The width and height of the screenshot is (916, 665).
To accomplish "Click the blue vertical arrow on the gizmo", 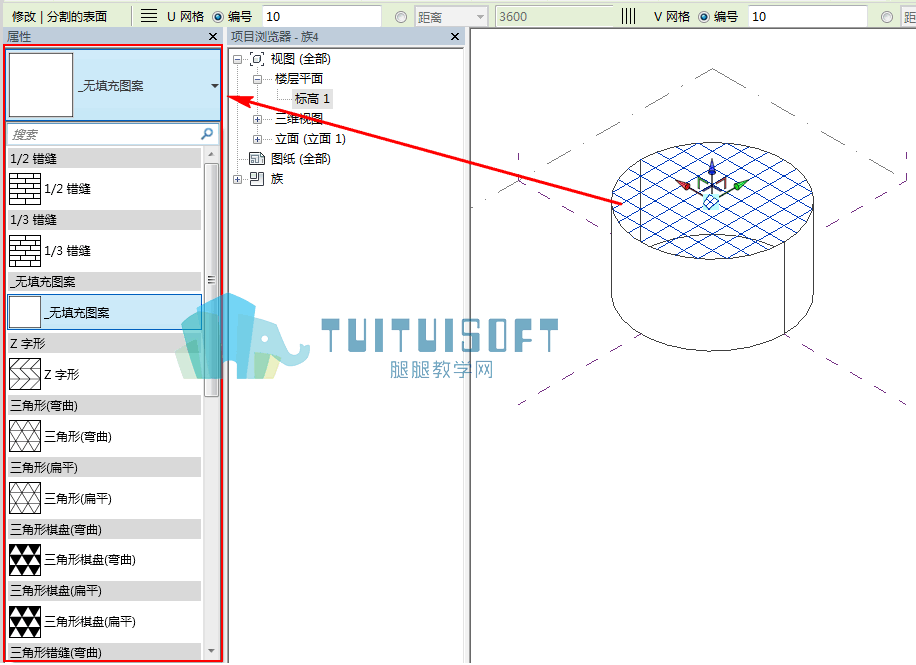I will (712, 168).
